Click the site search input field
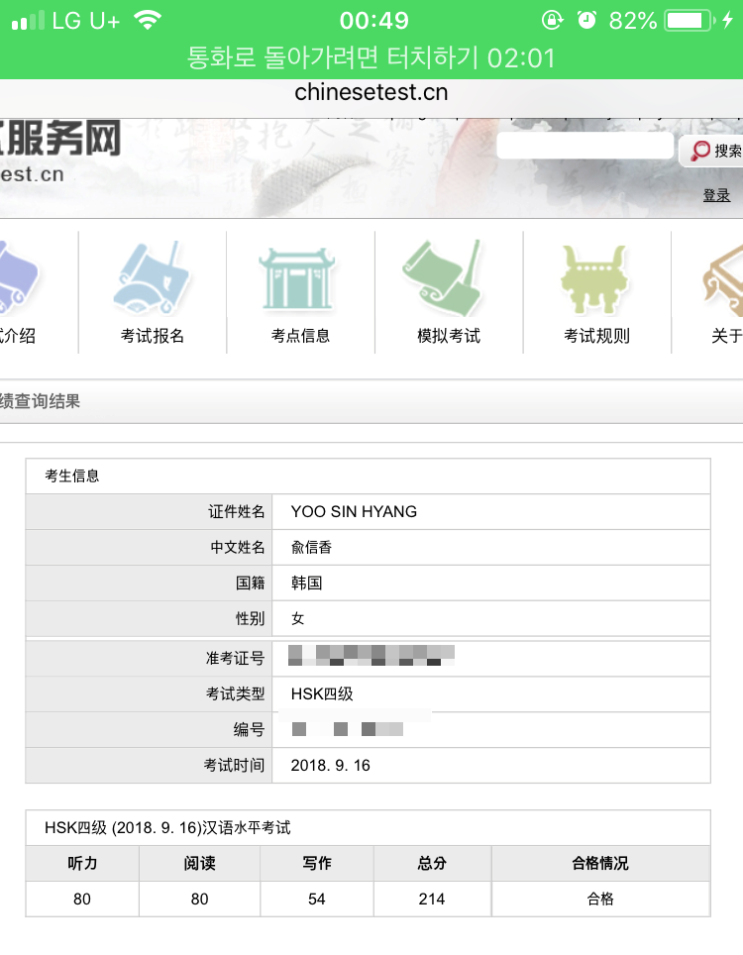The image size is (743, 955). click(x=585, y=146)
